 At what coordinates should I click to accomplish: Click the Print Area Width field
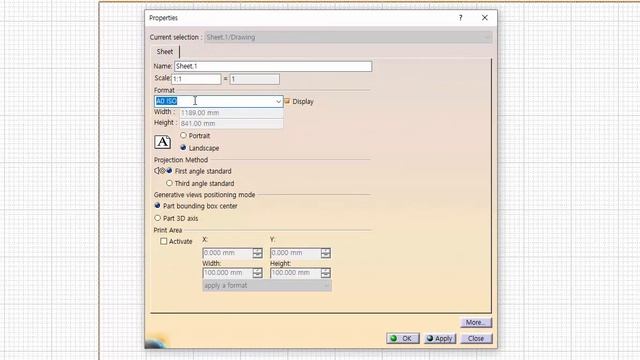pos(227,273)
